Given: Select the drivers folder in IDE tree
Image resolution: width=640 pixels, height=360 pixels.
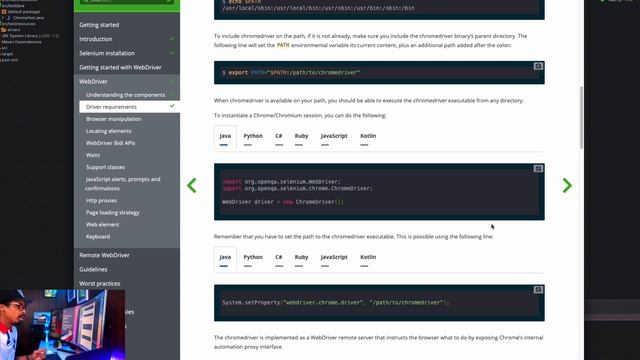Looking at the screenshot, I should pyautogui.click(x=13, y=30).
